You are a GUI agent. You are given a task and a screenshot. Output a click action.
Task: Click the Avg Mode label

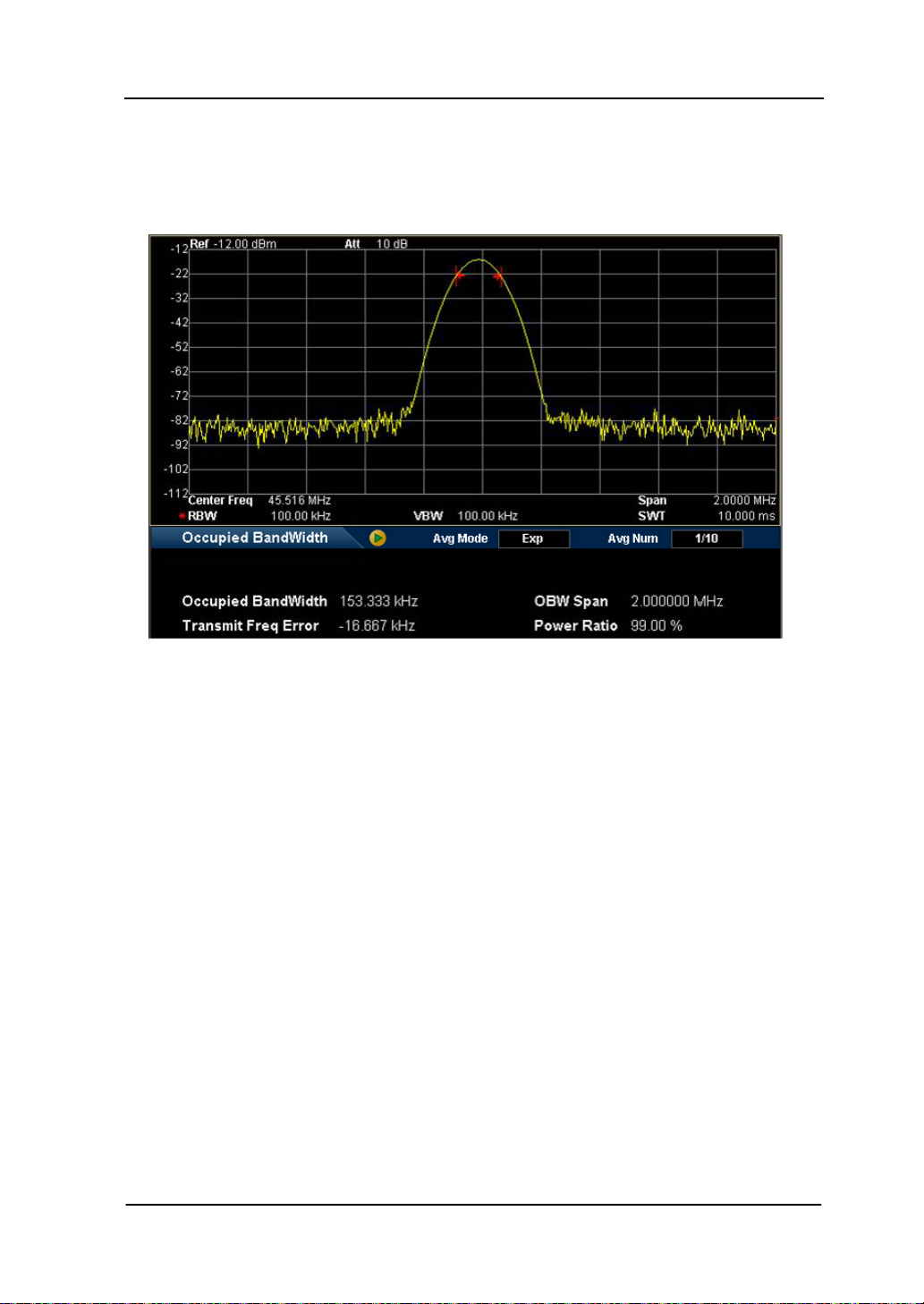click(x=461, y=538)
